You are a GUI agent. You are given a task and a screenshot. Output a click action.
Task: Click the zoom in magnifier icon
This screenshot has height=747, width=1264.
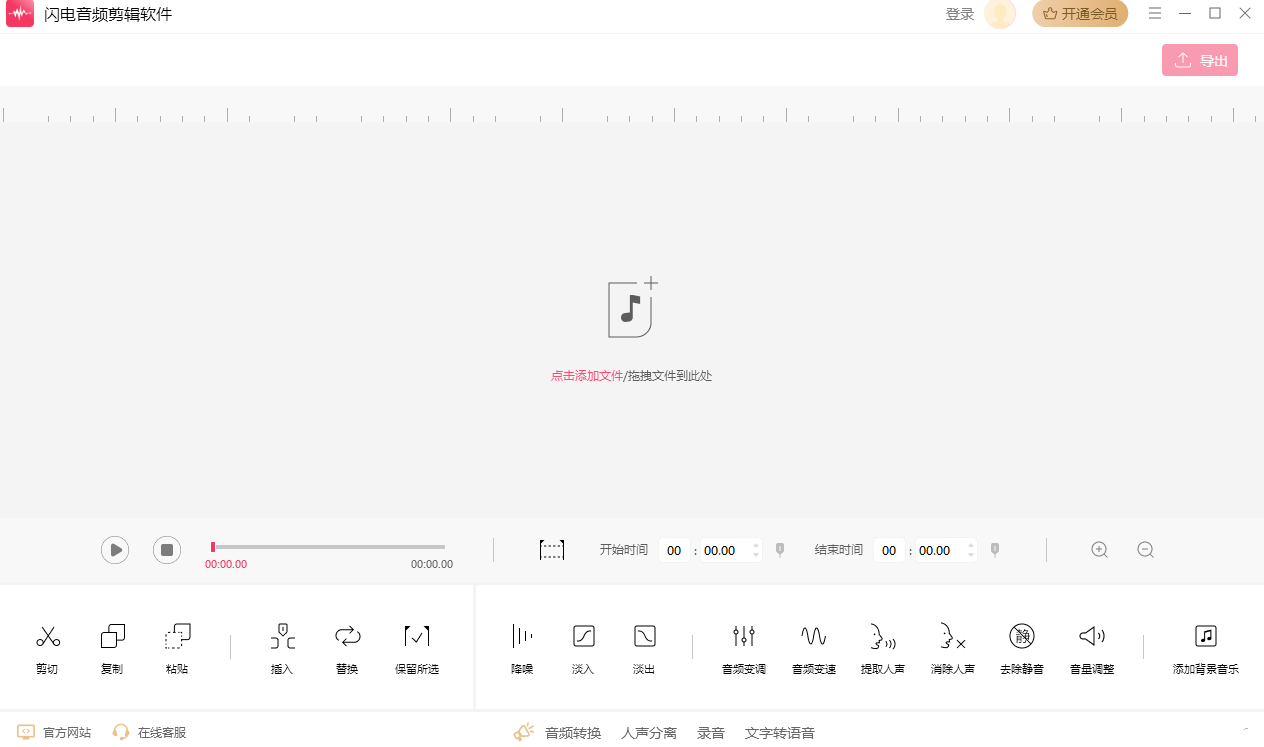pyautogui.click(x=1099, y=550)
